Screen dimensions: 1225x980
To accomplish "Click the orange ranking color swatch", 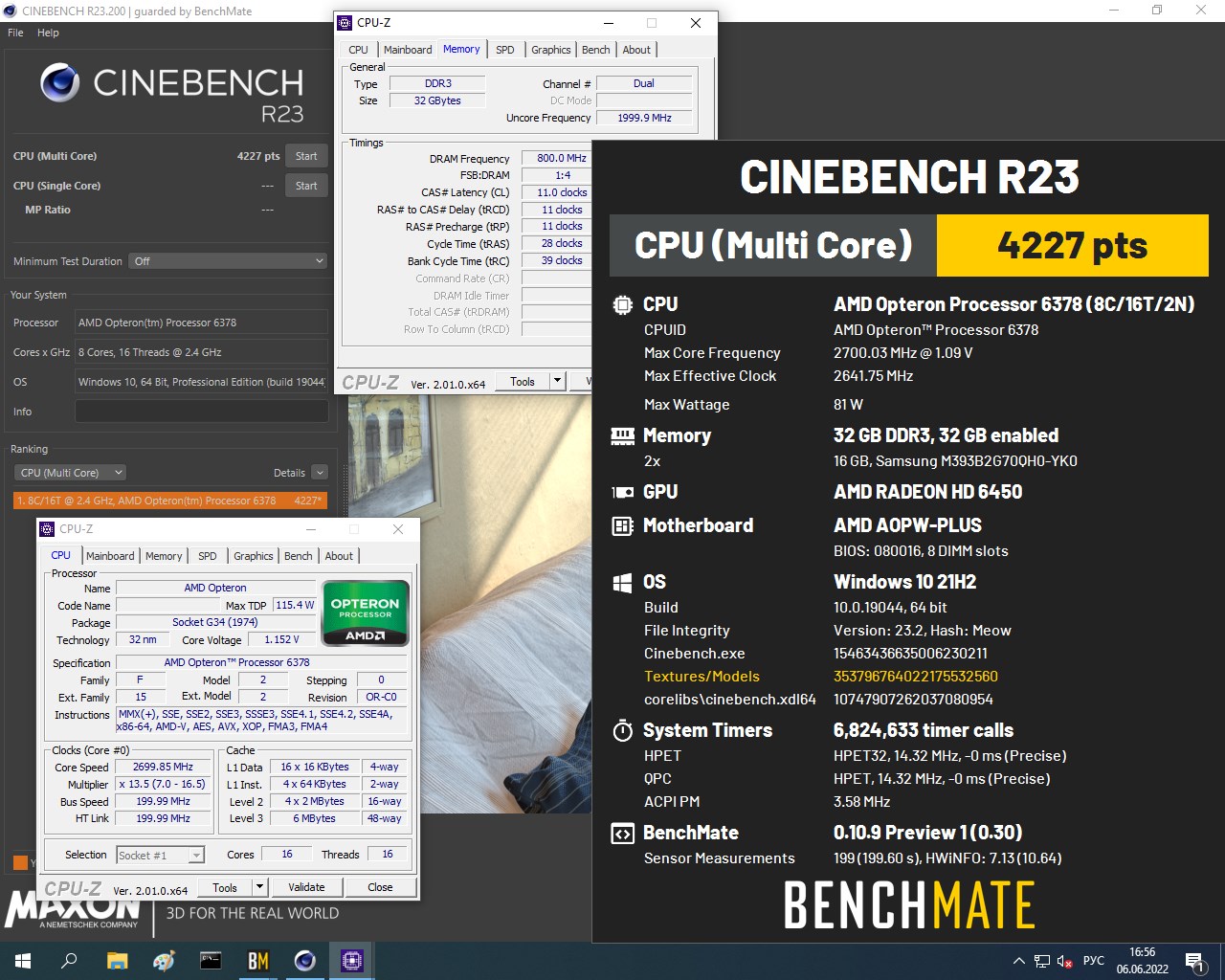I will pos(20,862).
